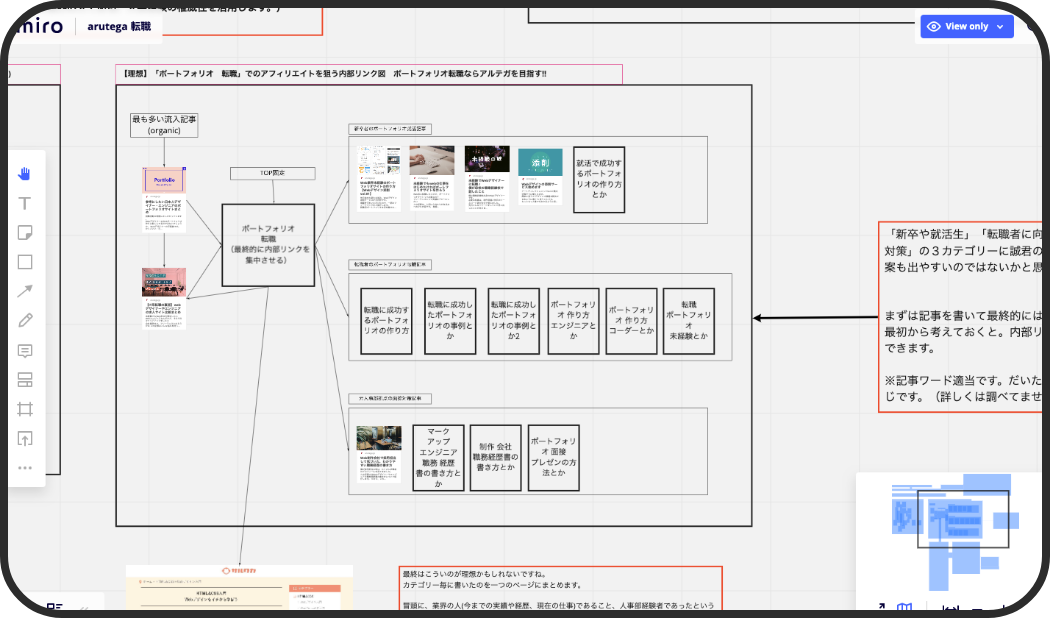1050x618 pixels.
Task: Select the website screenshot at bottom of board
Action: 240,587
